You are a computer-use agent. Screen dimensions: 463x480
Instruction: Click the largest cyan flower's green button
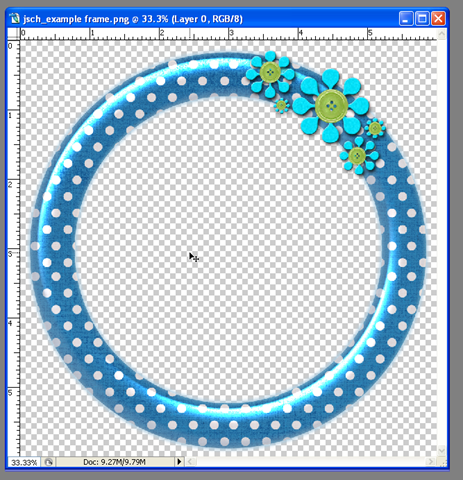click(331, 106)
